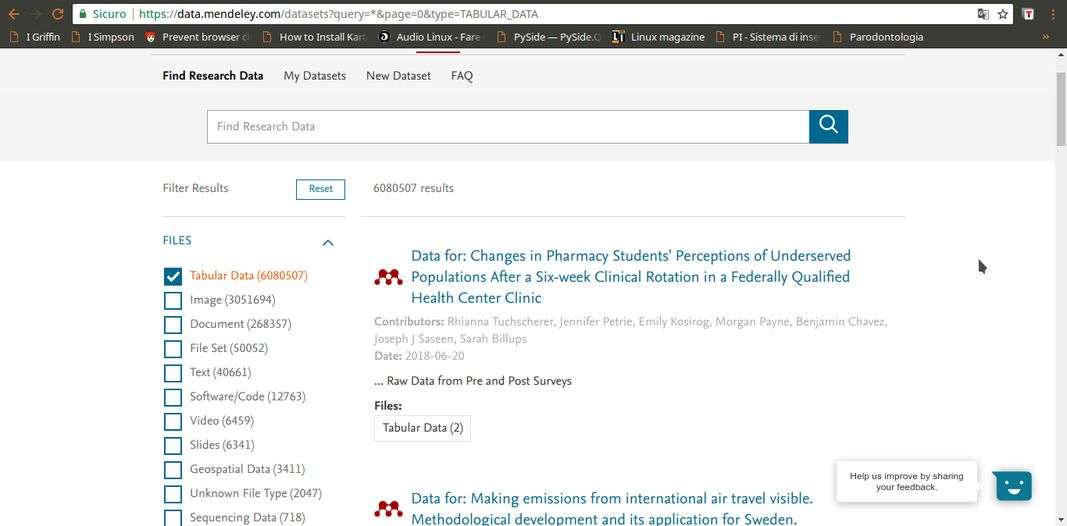Show more bookmarks via the overflow chevron
This screenshot has height=526, width=1067.
(x=1046, y=37)
